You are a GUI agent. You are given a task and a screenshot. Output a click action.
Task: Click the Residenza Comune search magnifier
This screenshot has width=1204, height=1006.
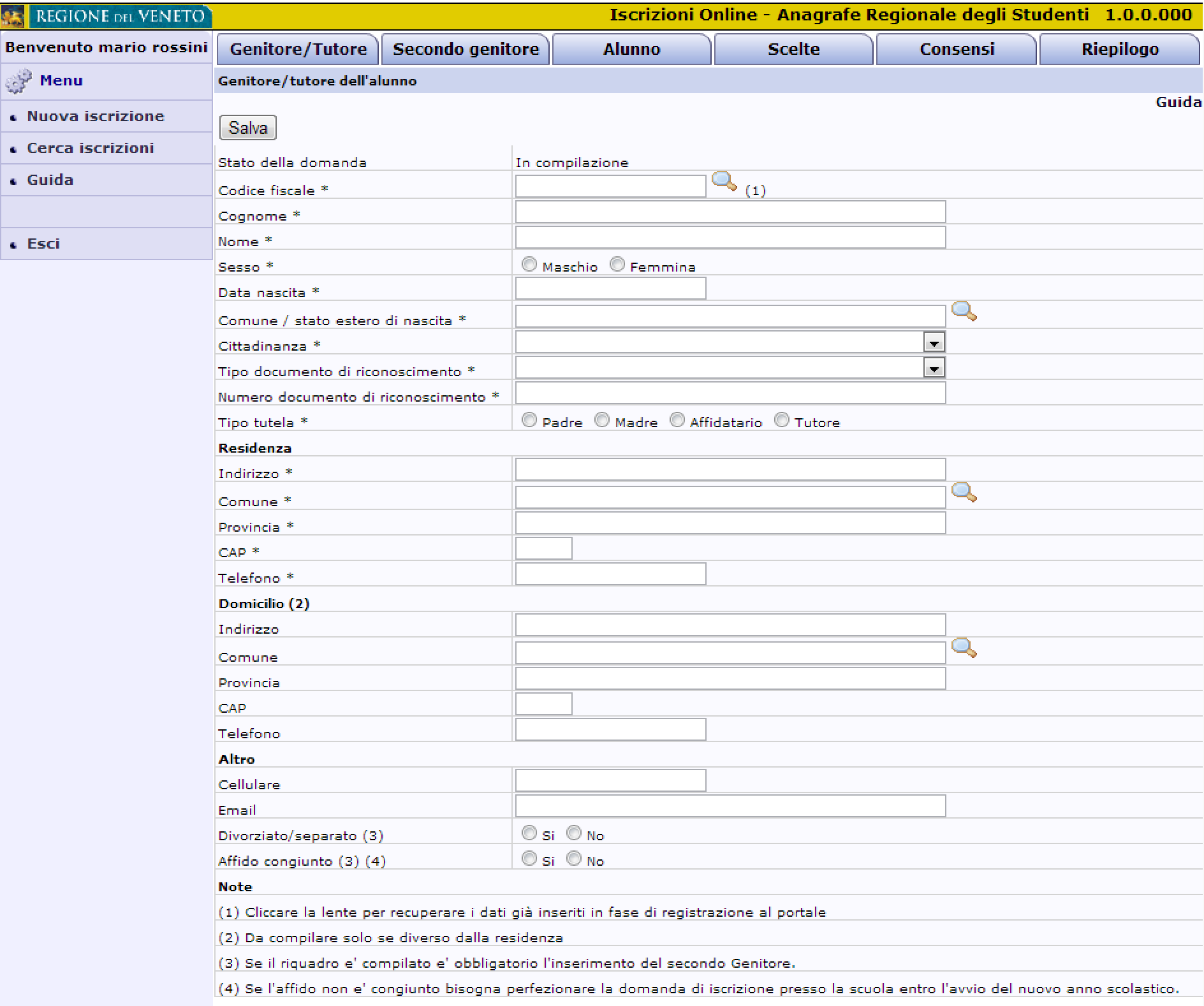964,493
